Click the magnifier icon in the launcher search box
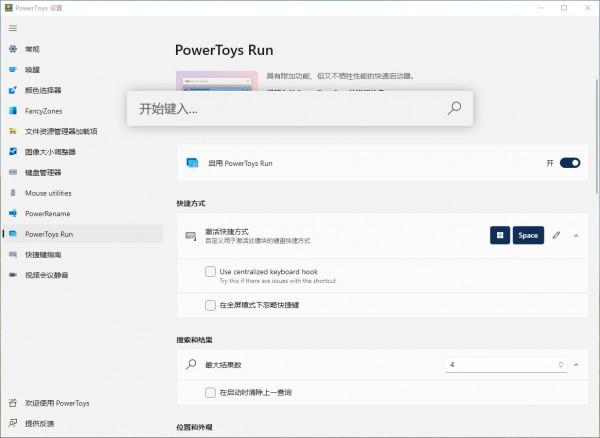Image resolution: width=600 pixels, height=438 pixels. [x=454, y=108]
